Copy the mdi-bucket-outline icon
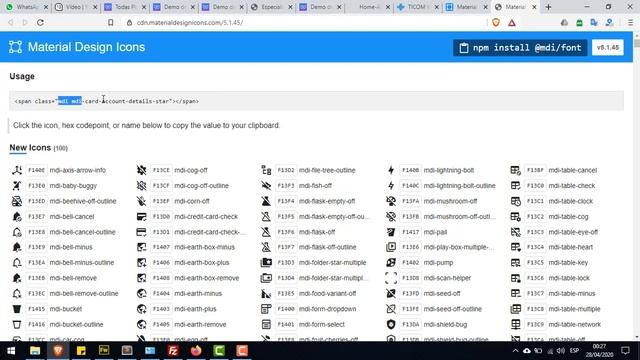The height and width of the screenshot is (360, 640). click(17, 324)
